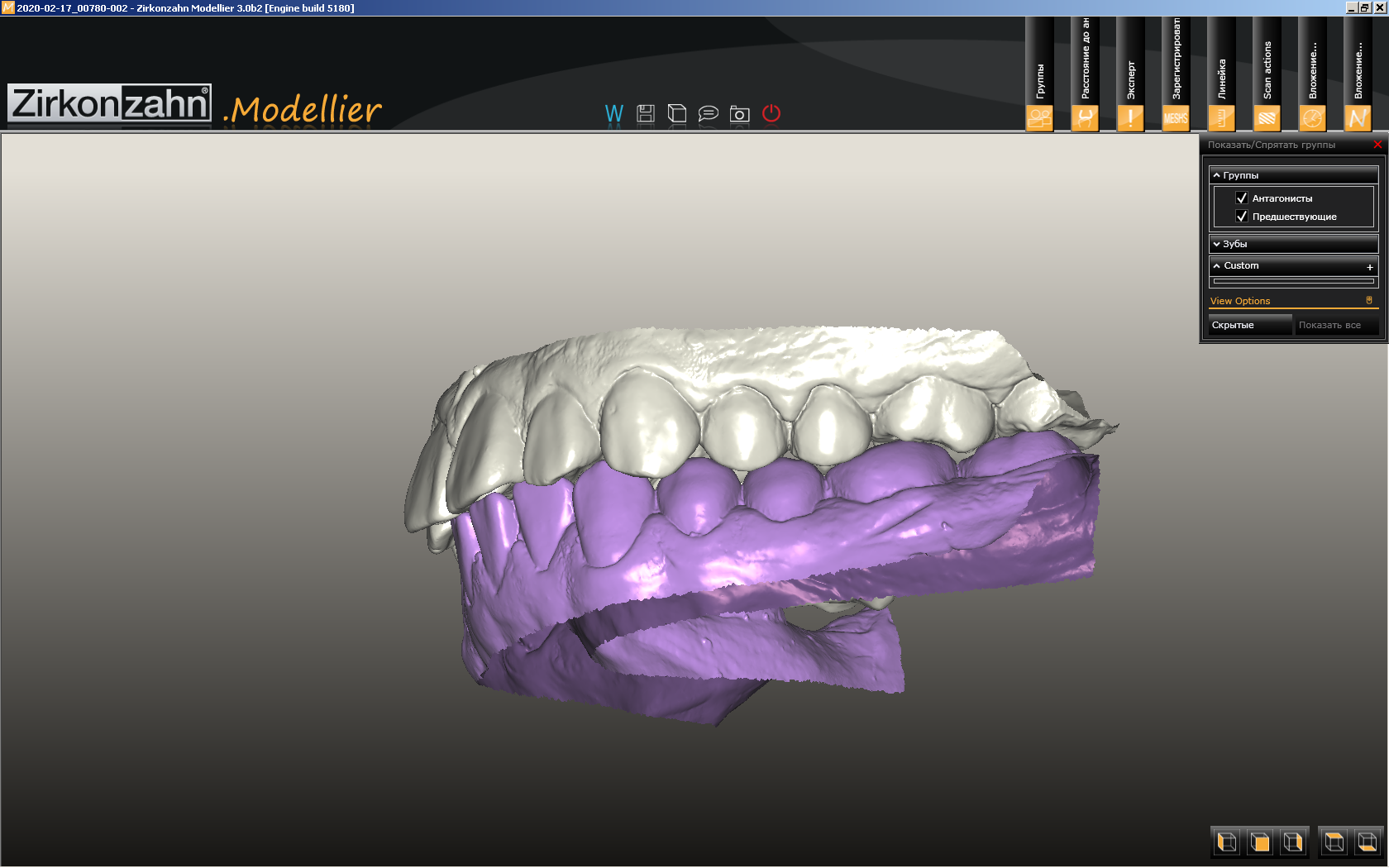The image size is (1389, 868).
Task: Open the Эксперт exclamation mark tool
Action: tap(1130, 118)
